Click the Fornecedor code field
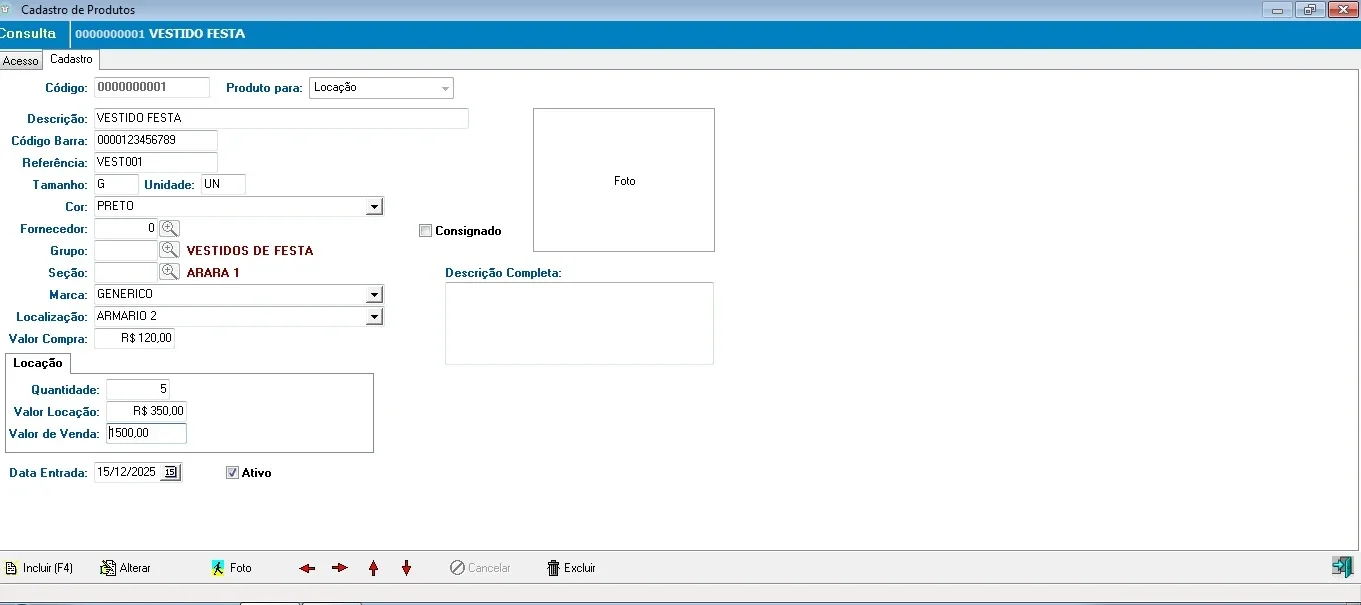This screenshot has height=605, width=1361. pos(126,228)
